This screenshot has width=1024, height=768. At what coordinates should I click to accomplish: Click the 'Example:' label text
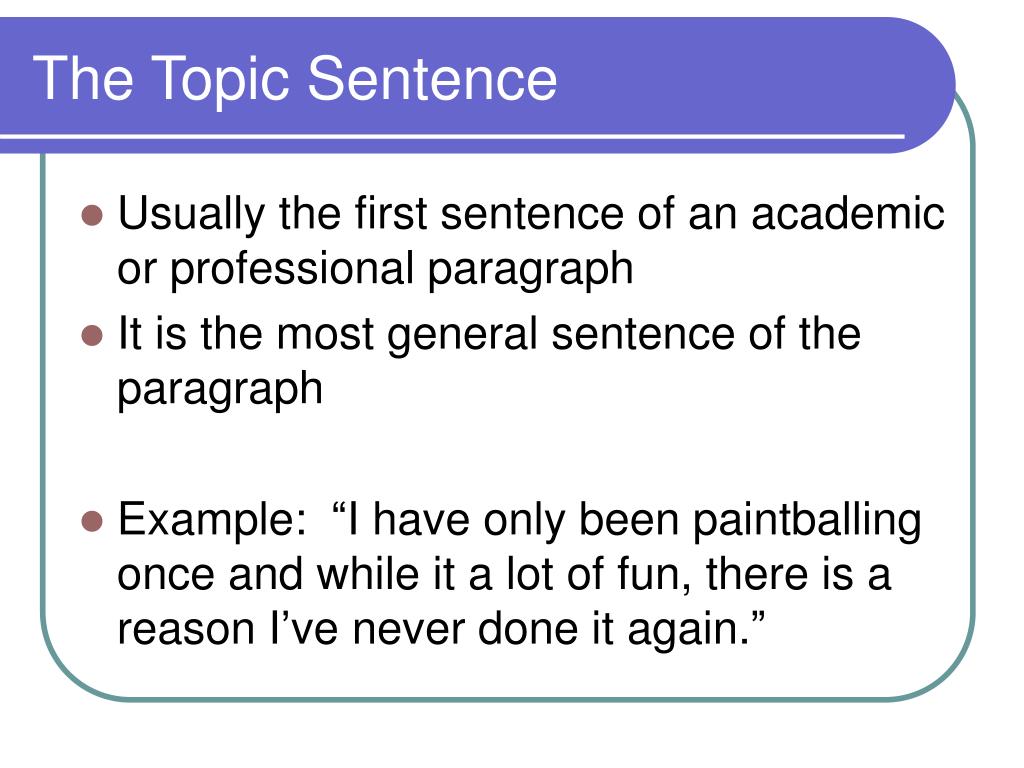[212, 520]
